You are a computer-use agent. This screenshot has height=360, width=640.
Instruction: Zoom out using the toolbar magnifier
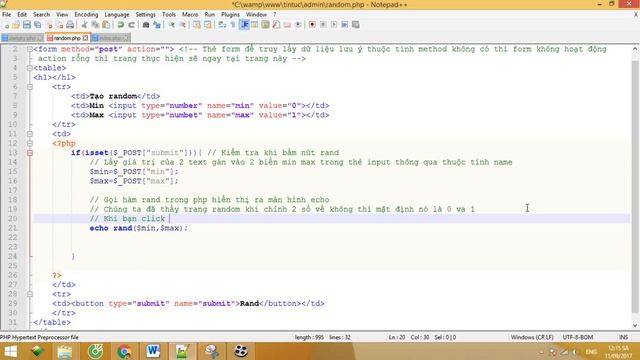(x=182, y=25)
